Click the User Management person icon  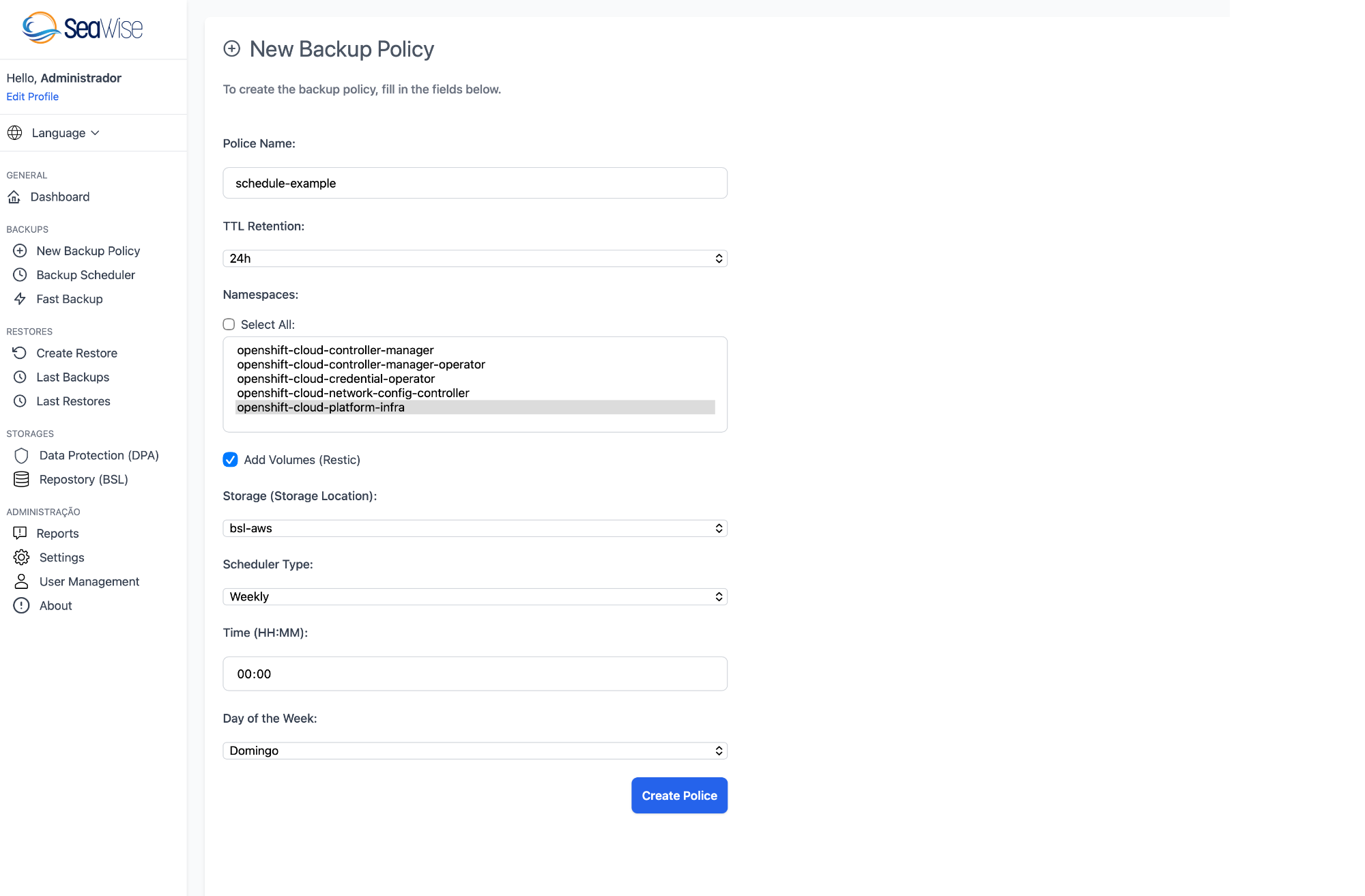20,581
